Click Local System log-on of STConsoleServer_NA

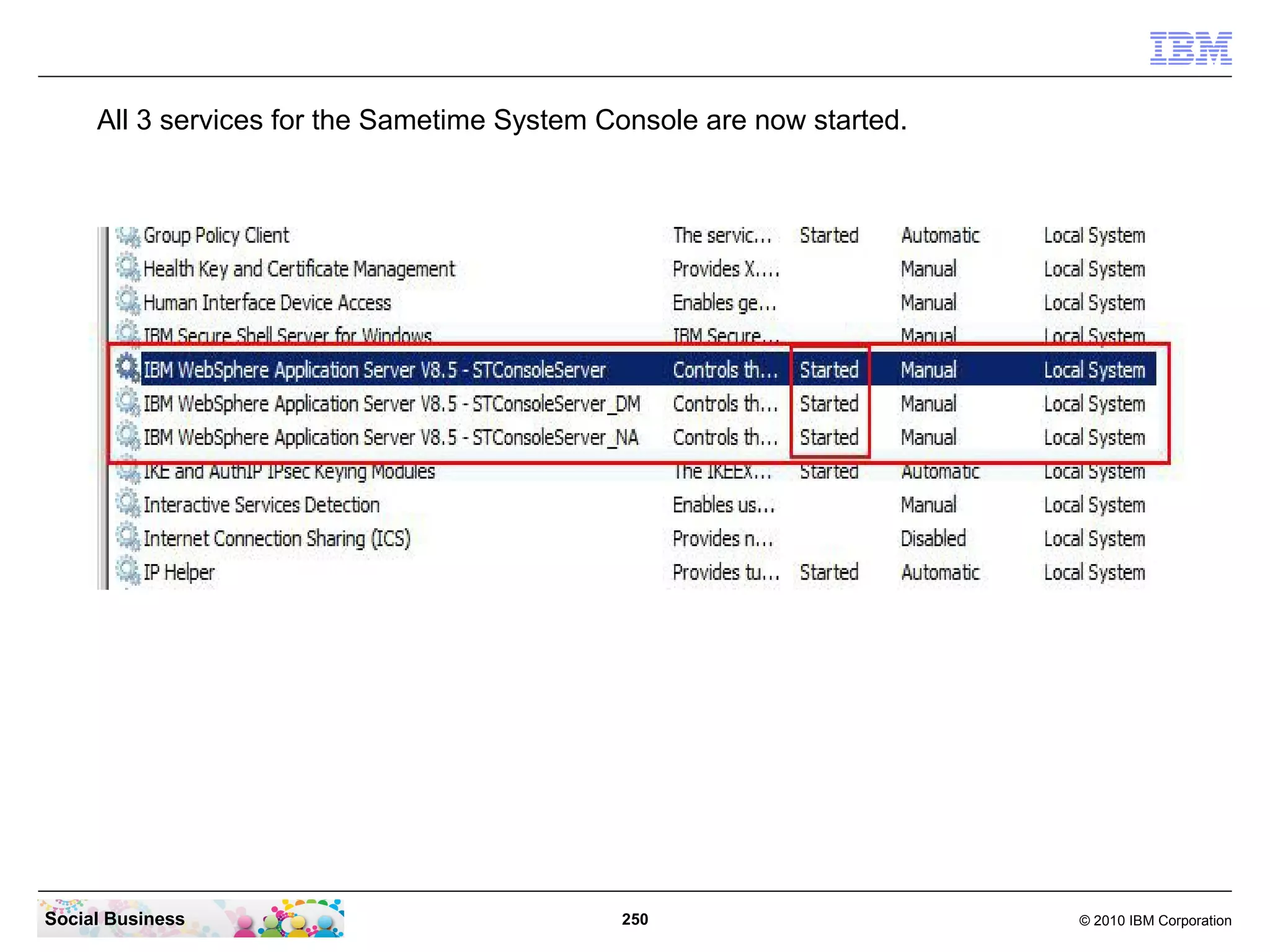(x=1095, y=437)
